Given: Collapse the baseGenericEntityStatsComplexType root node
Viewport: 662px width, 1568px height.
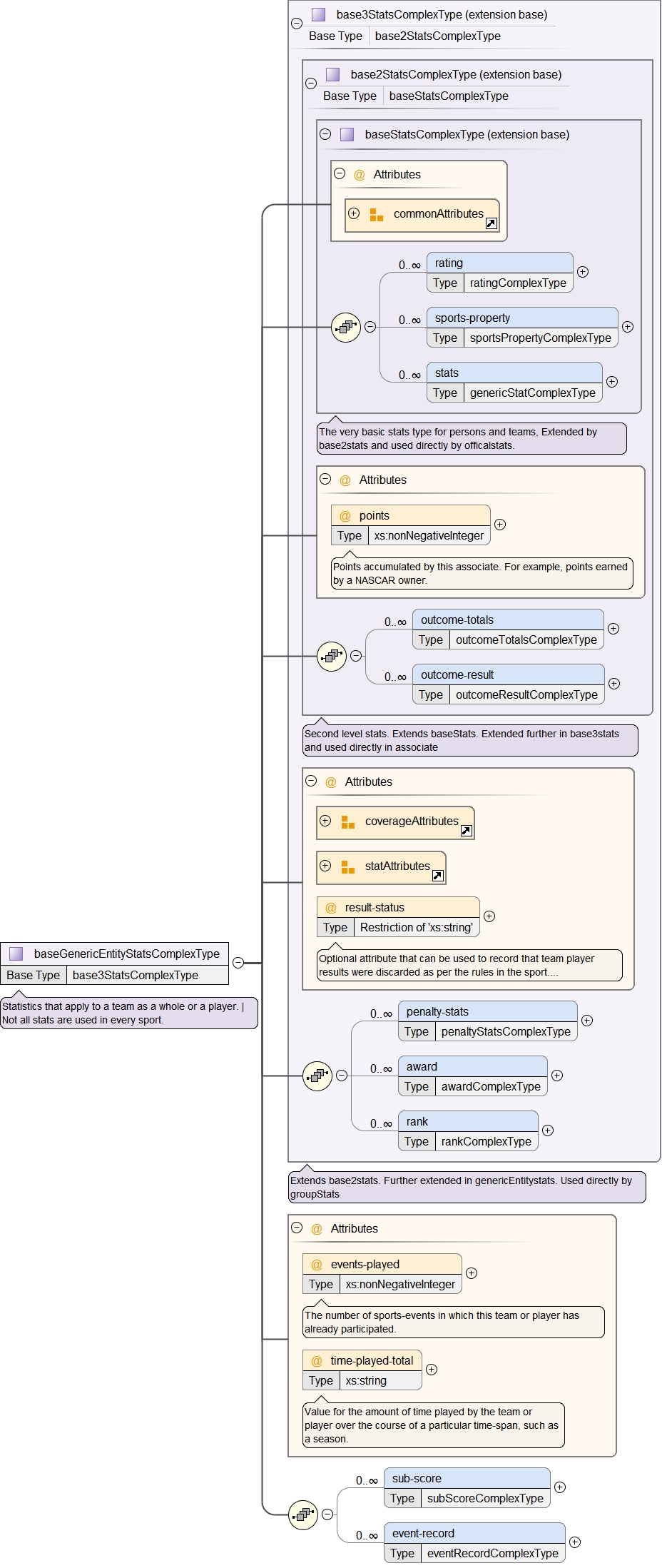Looking at the screenshot, I should click(x=238, y=963).
